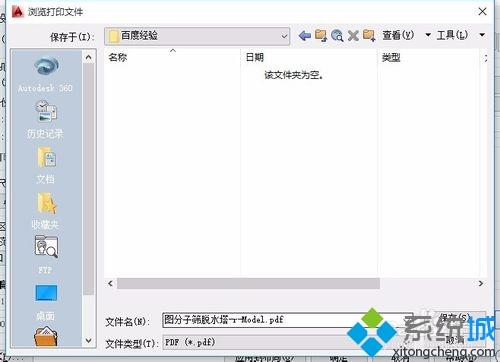500x362 pixels.
Task: Click the 文件名 input field
Action: tap(287, 320)
